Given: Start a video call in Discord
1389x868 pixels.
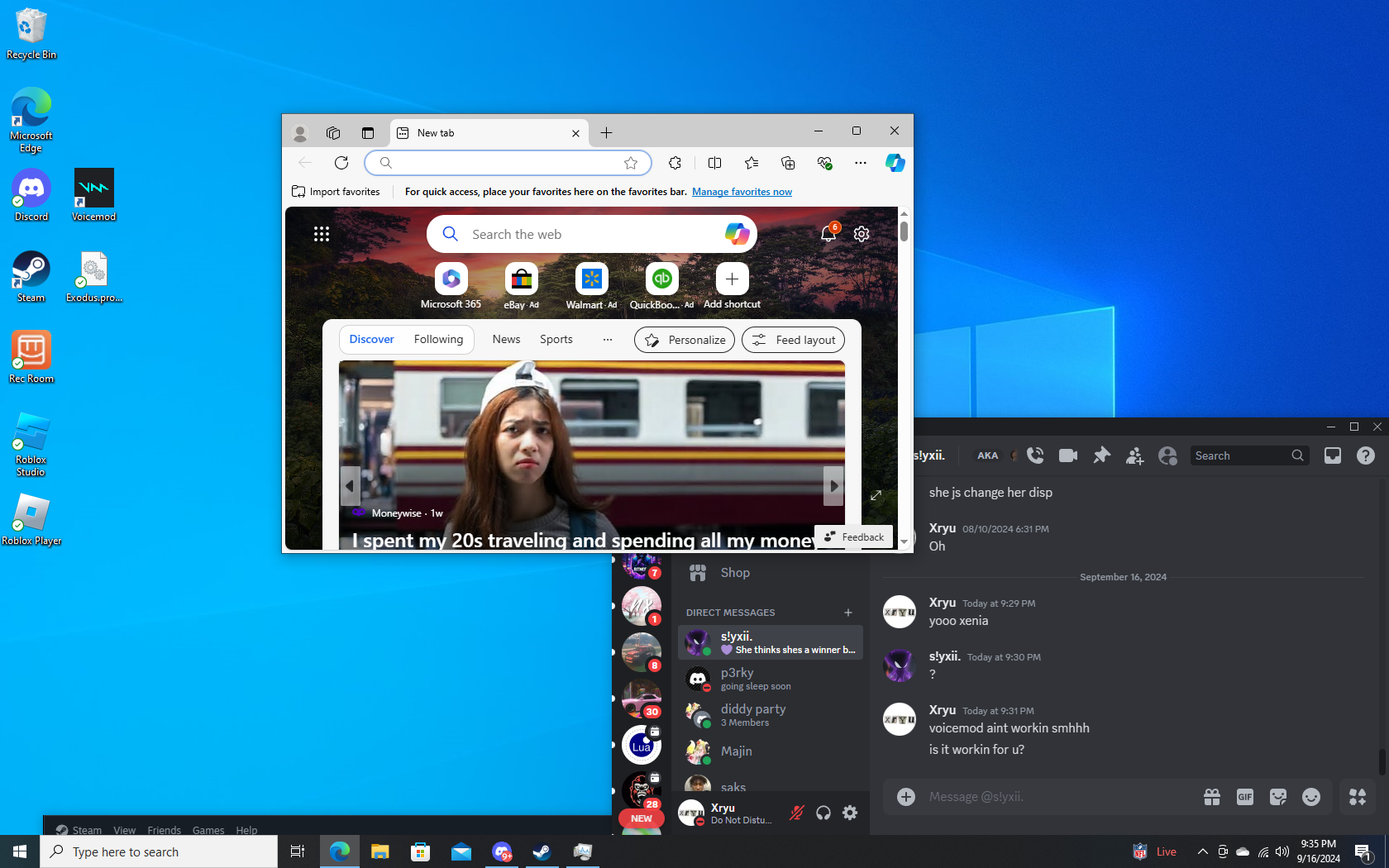Looking at the screenshot, I should pyautogui.click(x=1068, y=455).
